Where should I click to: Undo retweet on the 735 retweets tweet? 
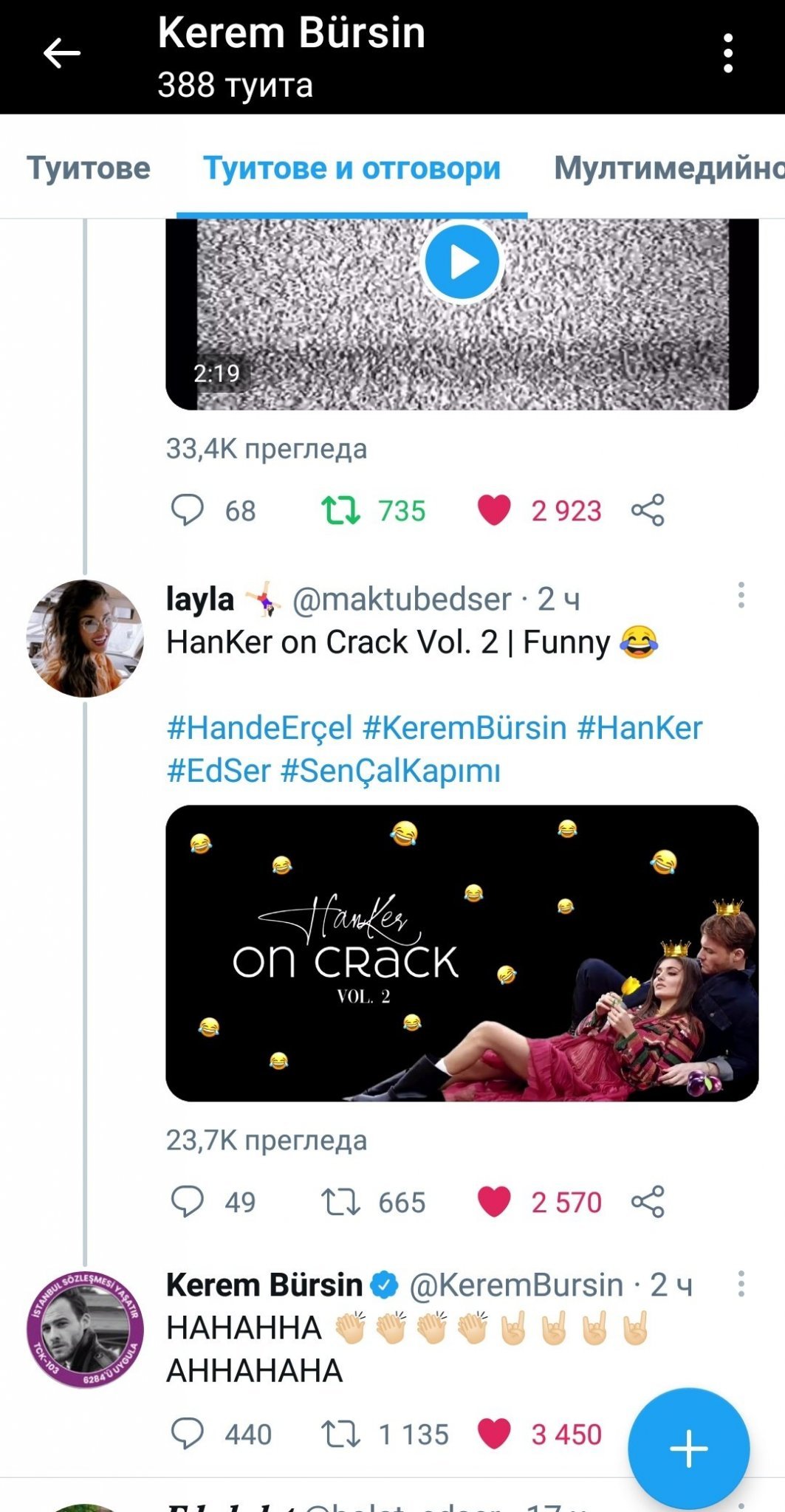click(340, 510)
